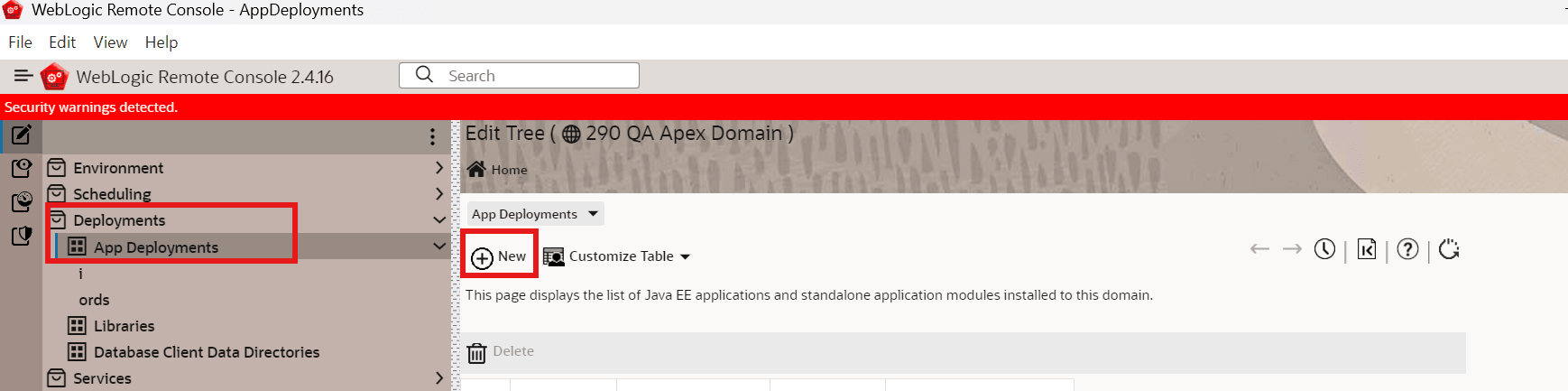Screen dimensions: 1568x391
Task: Open the help question mark icon
Action: tap(1407, 249)
